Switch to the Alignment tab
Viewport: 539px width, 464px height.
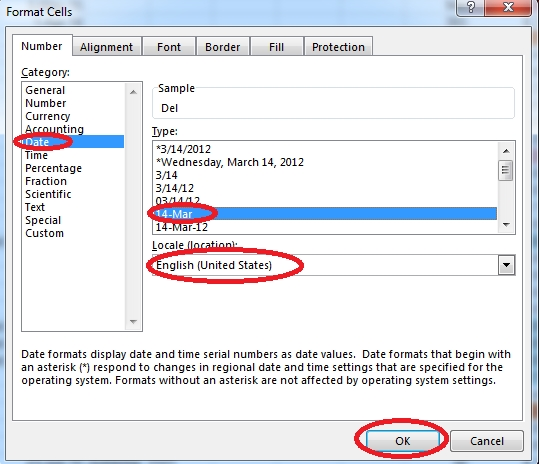(107, 47)
